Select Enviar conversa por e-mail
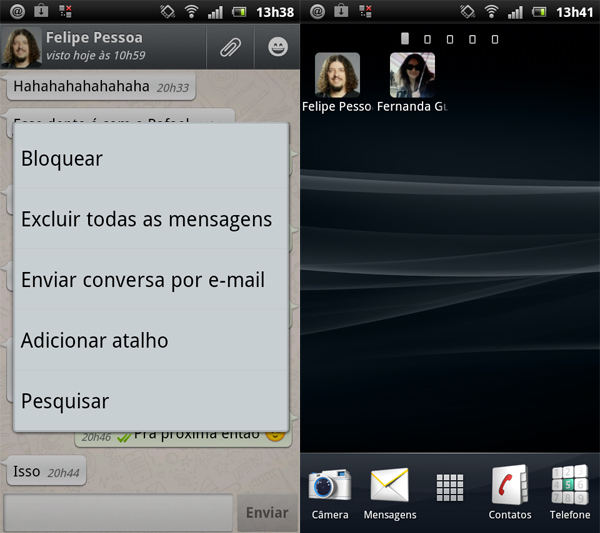Screen dimensions: 600x533 pos(150,280)
